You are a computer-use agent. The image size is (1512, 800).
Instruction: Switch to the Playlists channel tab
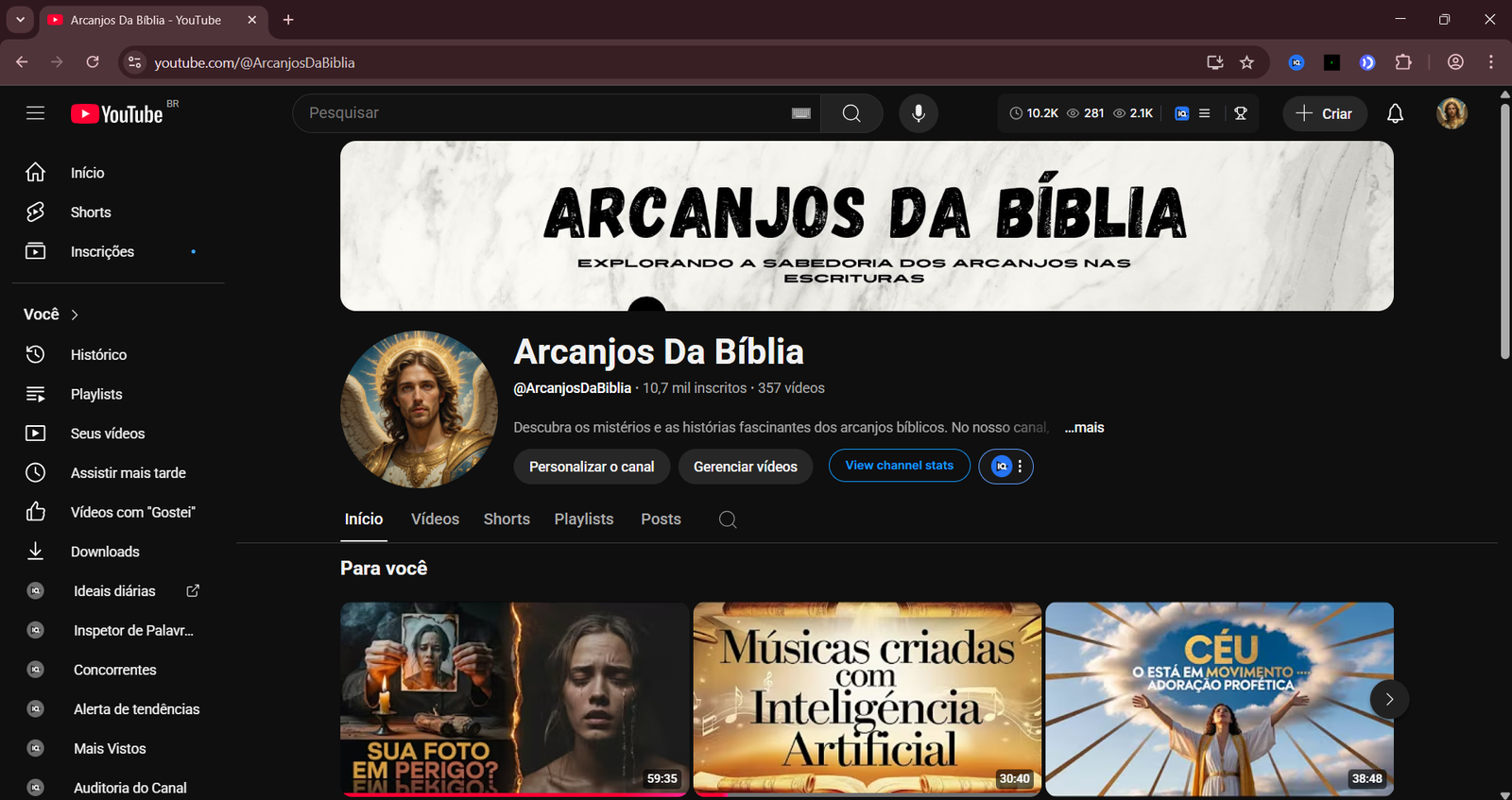(584, 519)
